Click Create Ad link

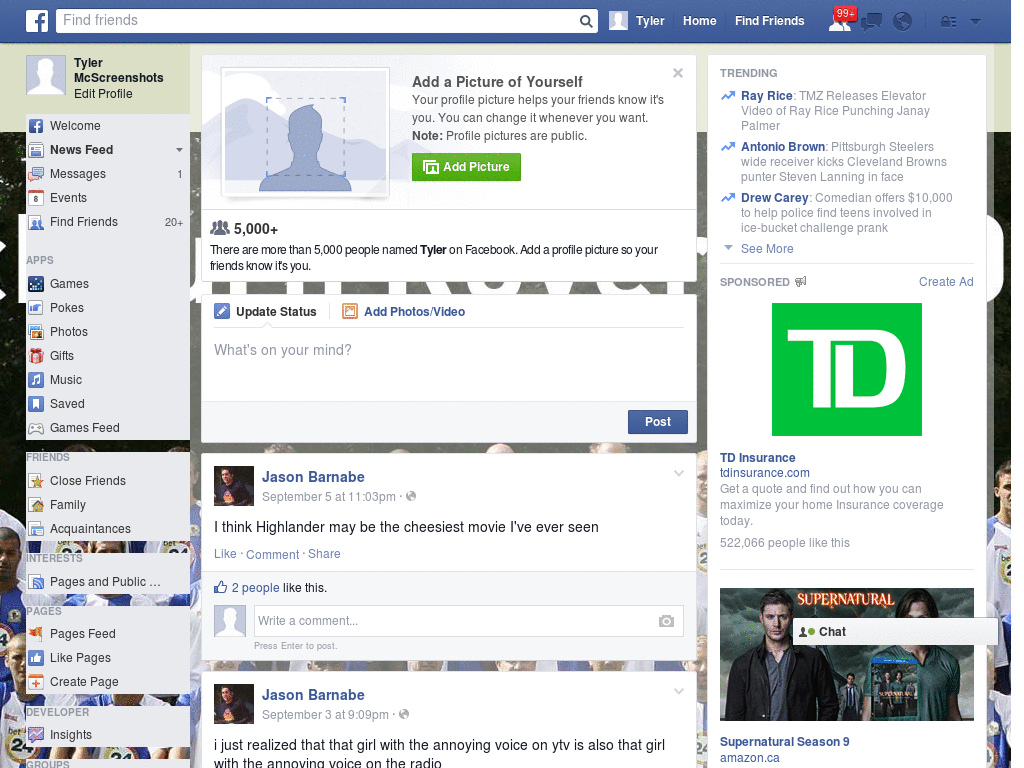pyautogui.click(x=946, y=282)
